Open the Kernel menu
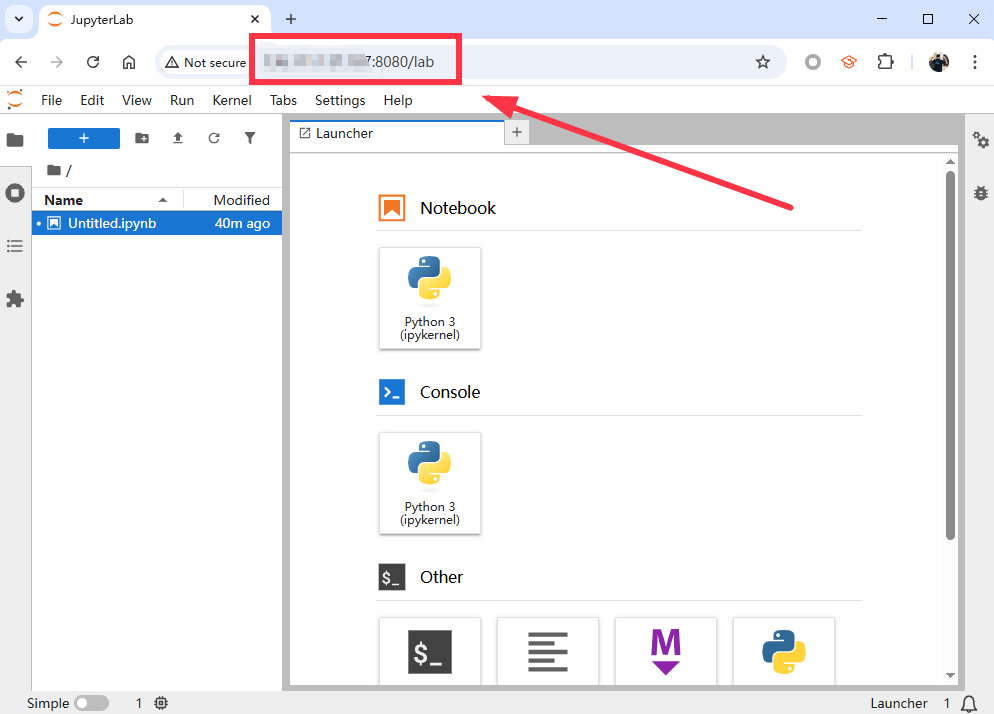The image size is (994, 714). (x=232, y=100)
